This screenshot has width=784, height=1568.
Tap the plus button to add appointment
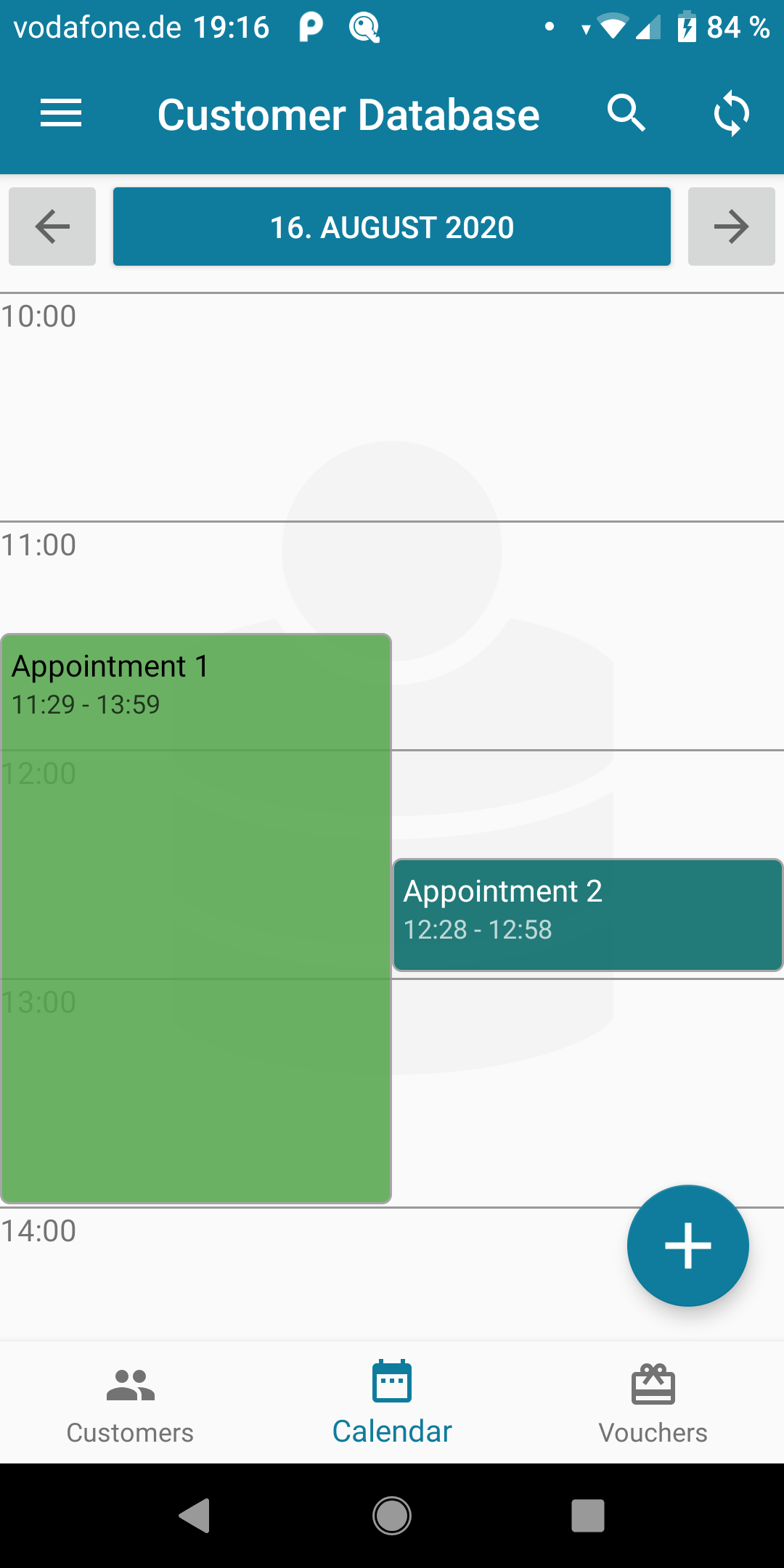pyautogui.click(x=687, y=1246)
